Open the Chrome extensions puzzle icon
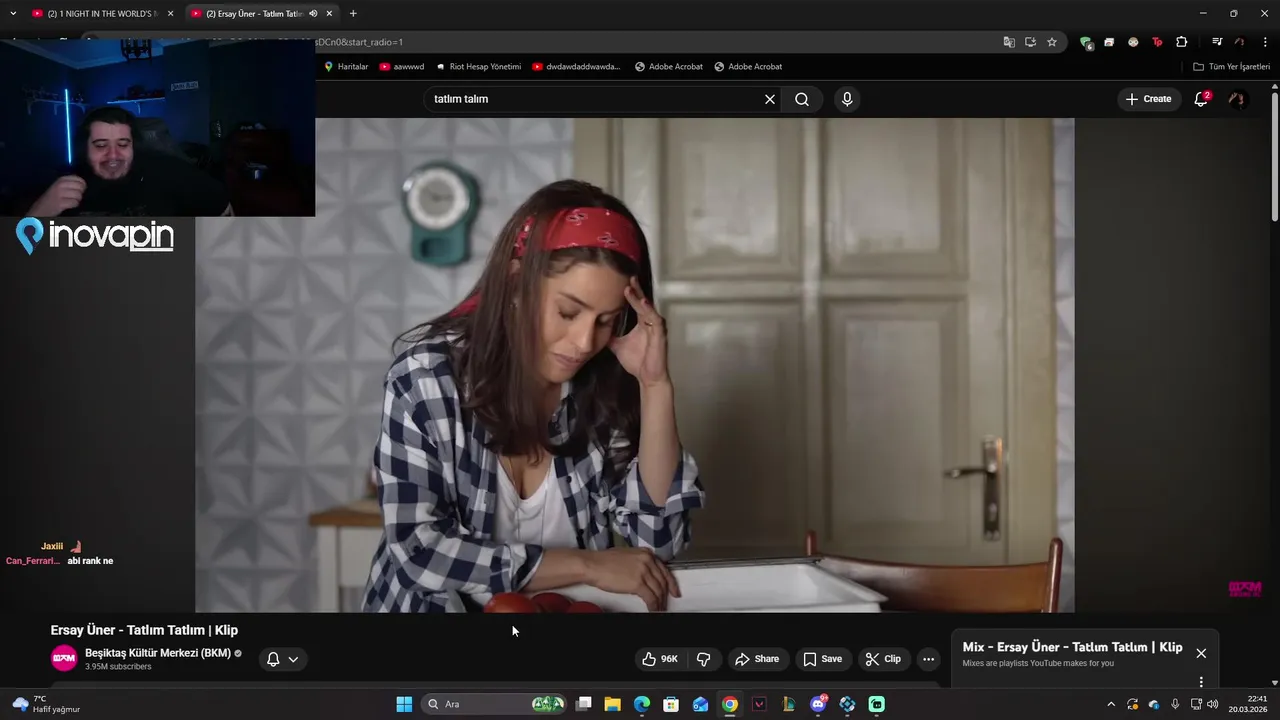Image resolution: width=1280 pixels, height=720 pixels. tap(1181, 42)
